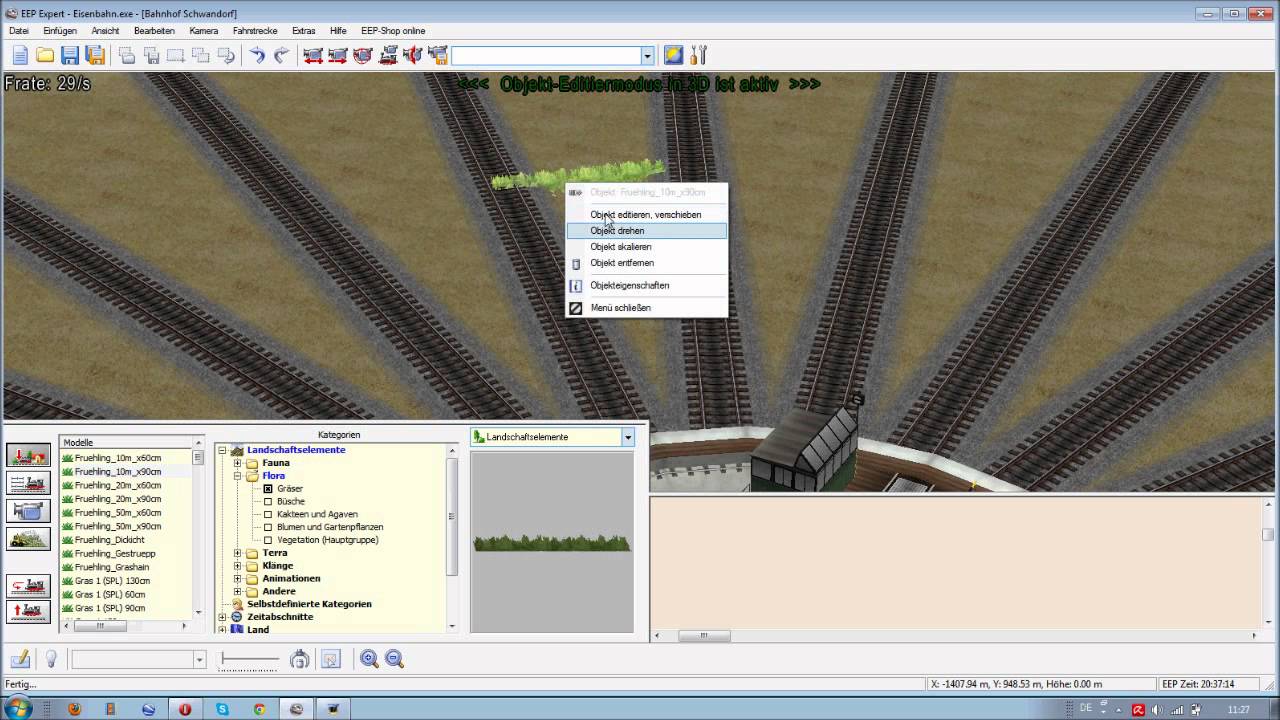Click the Open folder icon in toolbar

coord(45,55)
